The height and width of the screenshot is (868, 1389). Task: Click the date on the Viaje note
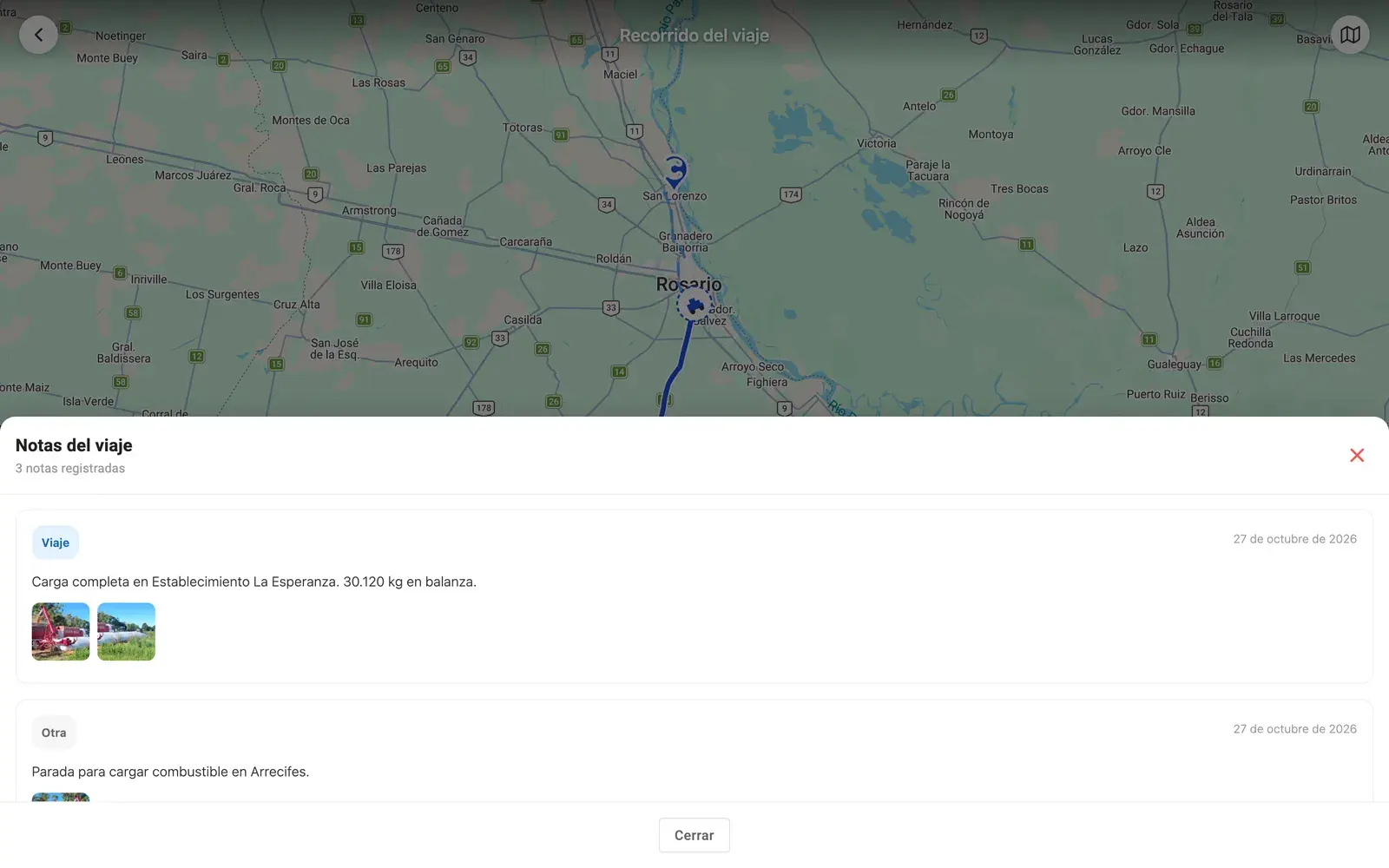pyautogui.click(x=1294, y=539)
